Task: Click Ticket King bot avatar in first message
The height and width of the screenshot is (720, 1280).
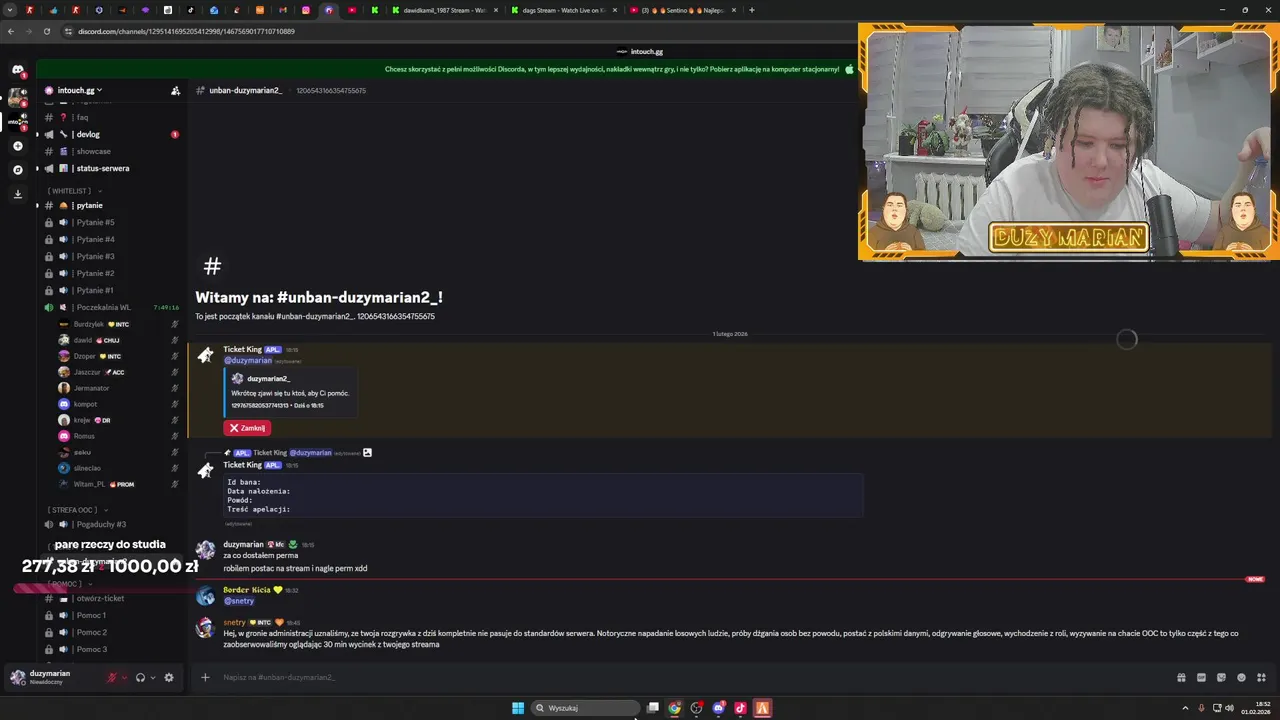Action: point(205,355)
